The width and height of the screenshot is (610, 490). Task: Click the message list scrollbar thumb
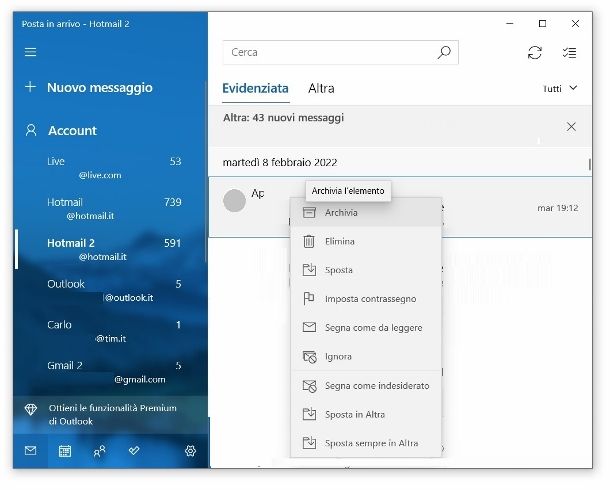coord(590,164)
